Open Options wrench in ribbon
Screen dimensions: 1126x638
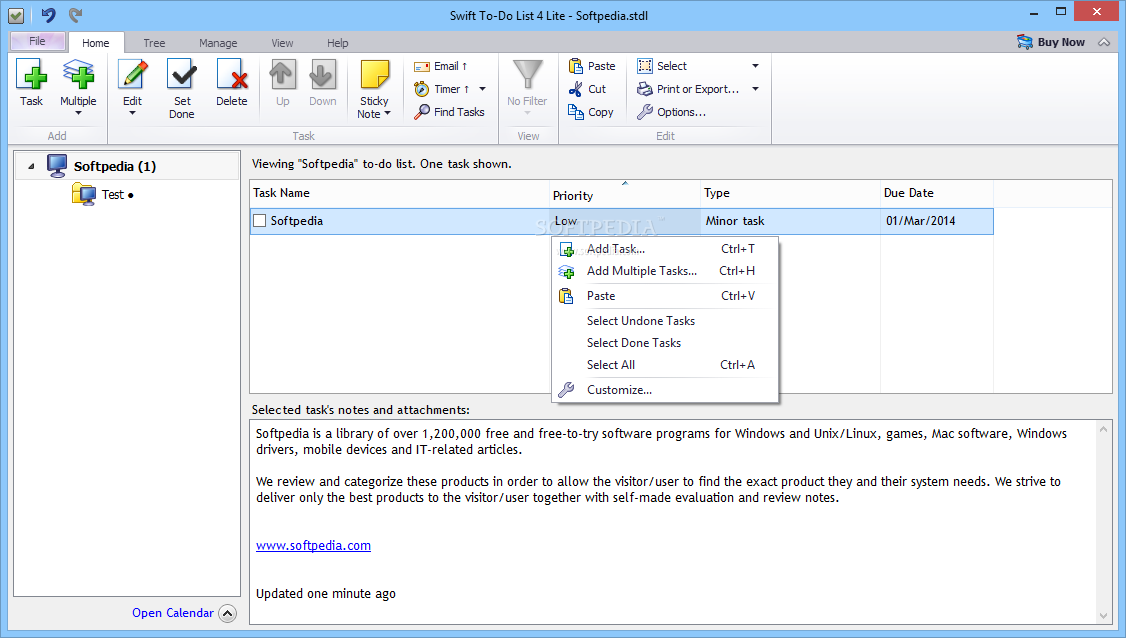click(x=671, y=112)
